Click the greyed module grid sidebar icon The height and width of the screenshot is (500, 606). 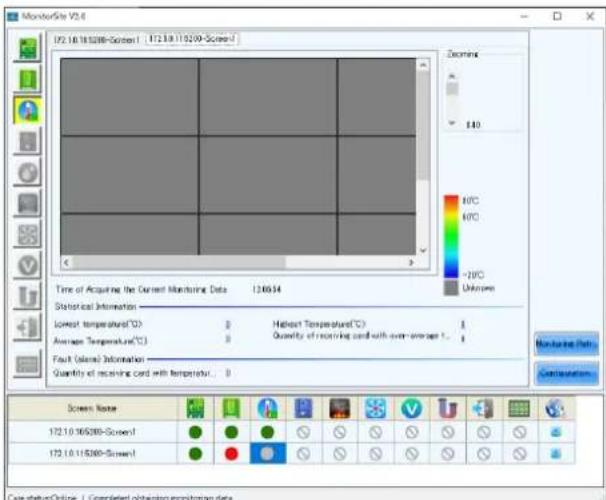[x=28, y=364]
